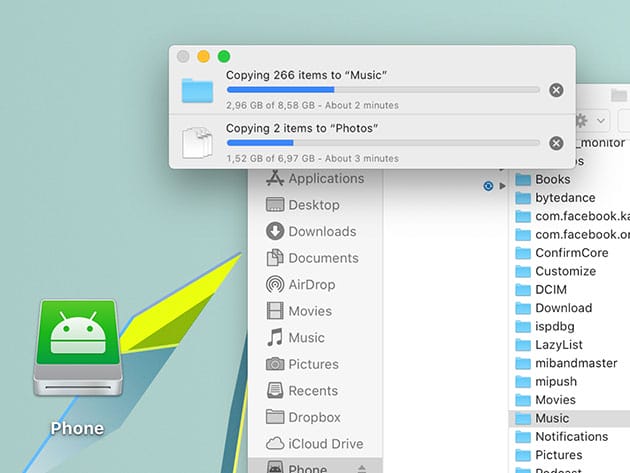Select the DCIM folder
This screenshot has height=473, width=630.
551,289
